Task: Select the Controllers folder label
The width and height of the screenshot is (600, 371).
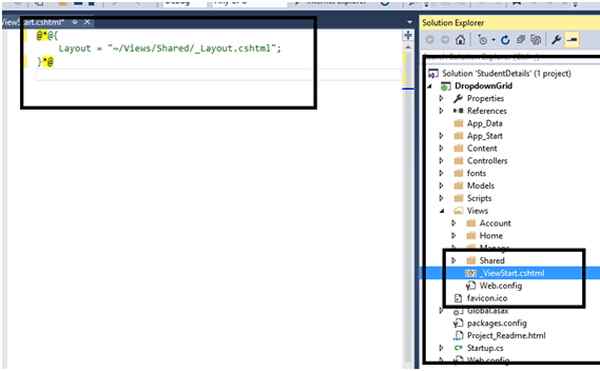Action: pos(487,161)
